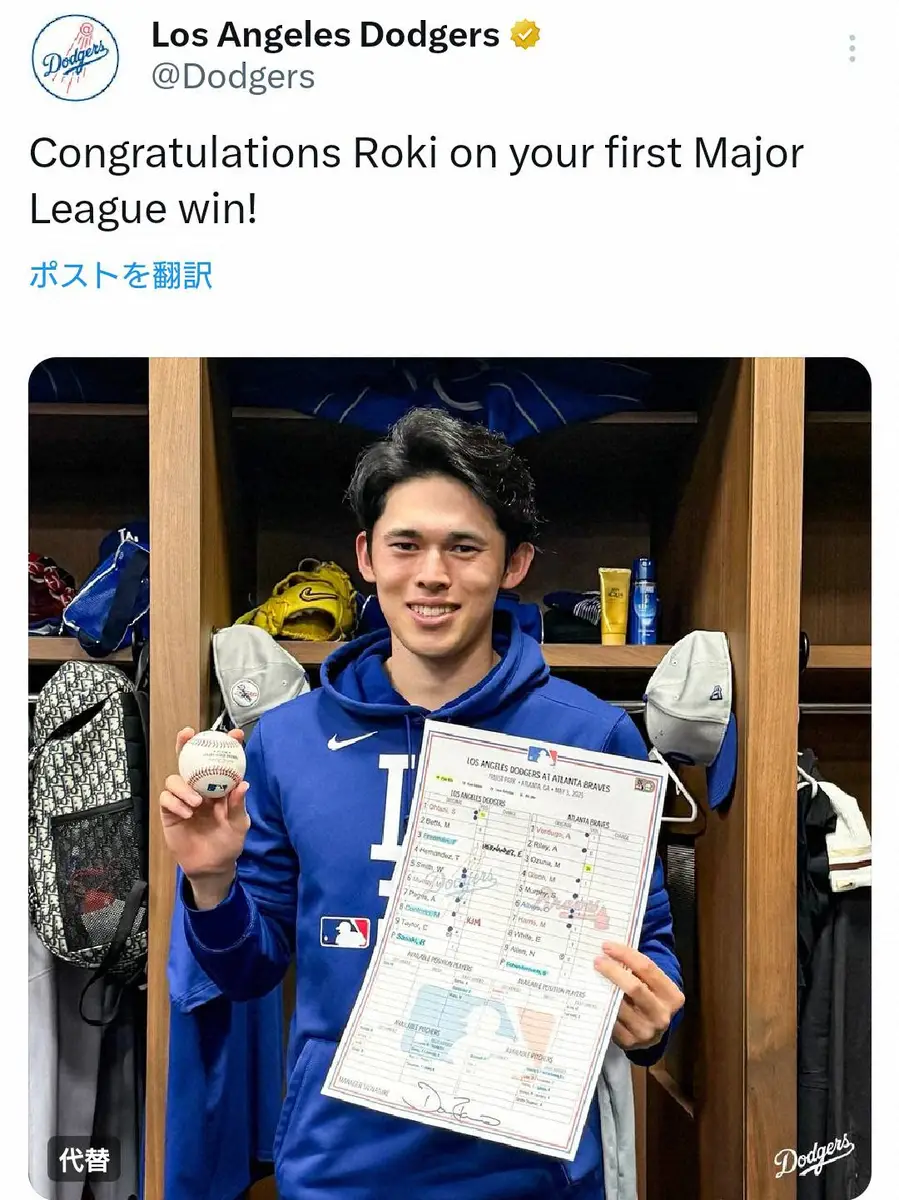
Task: Click the baseball held in his hand
Action: pyautogui.click(x=212, y=763)
